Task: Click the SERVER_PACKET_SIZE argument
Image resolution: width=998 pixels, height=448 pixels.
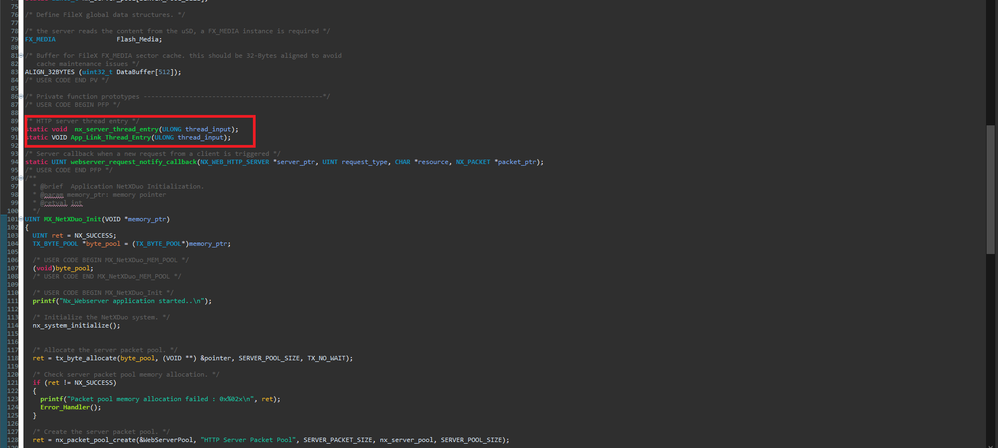Action: coord(338,439)
